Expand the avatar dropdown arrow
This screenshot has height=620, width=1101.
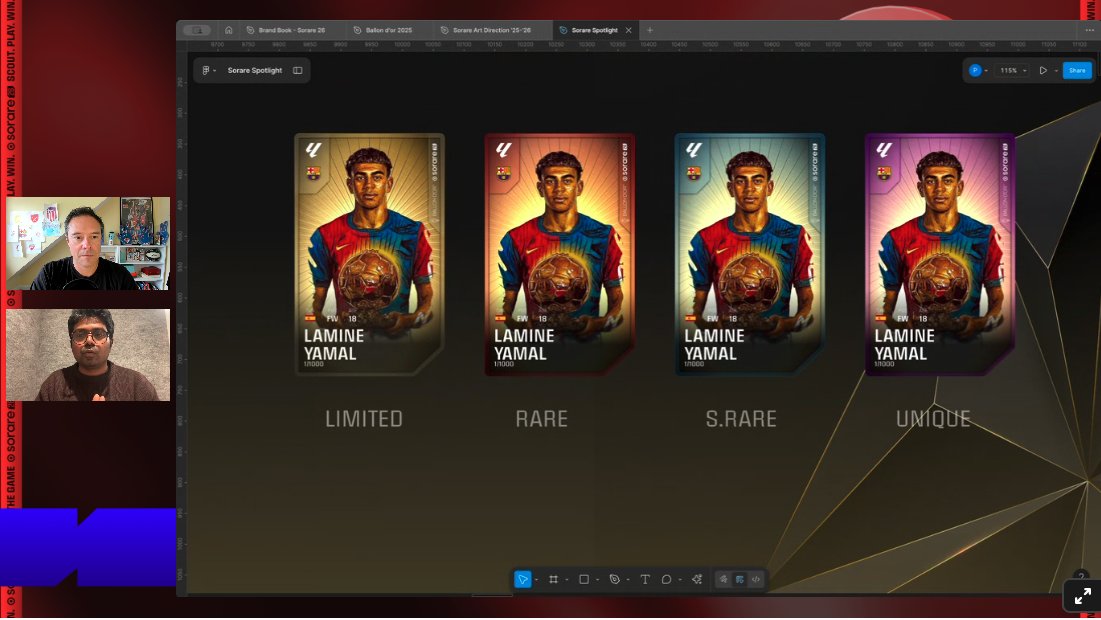986,71
